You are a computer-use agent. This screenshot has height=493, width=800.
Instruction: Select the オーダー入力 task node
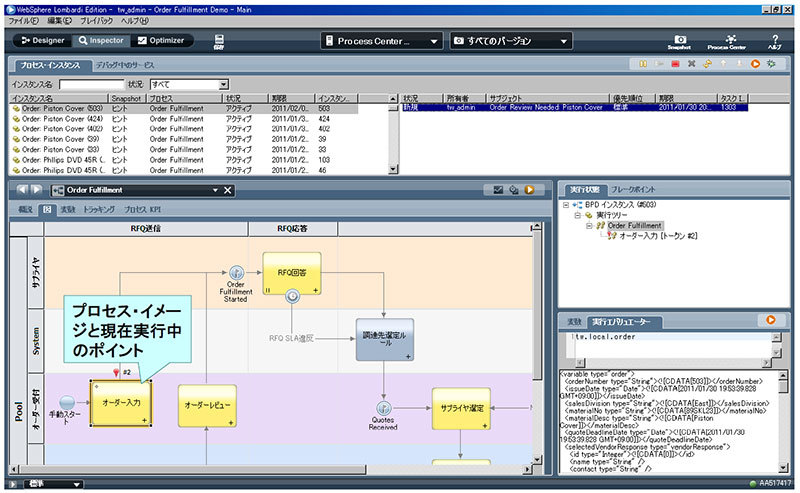[121, 403]
